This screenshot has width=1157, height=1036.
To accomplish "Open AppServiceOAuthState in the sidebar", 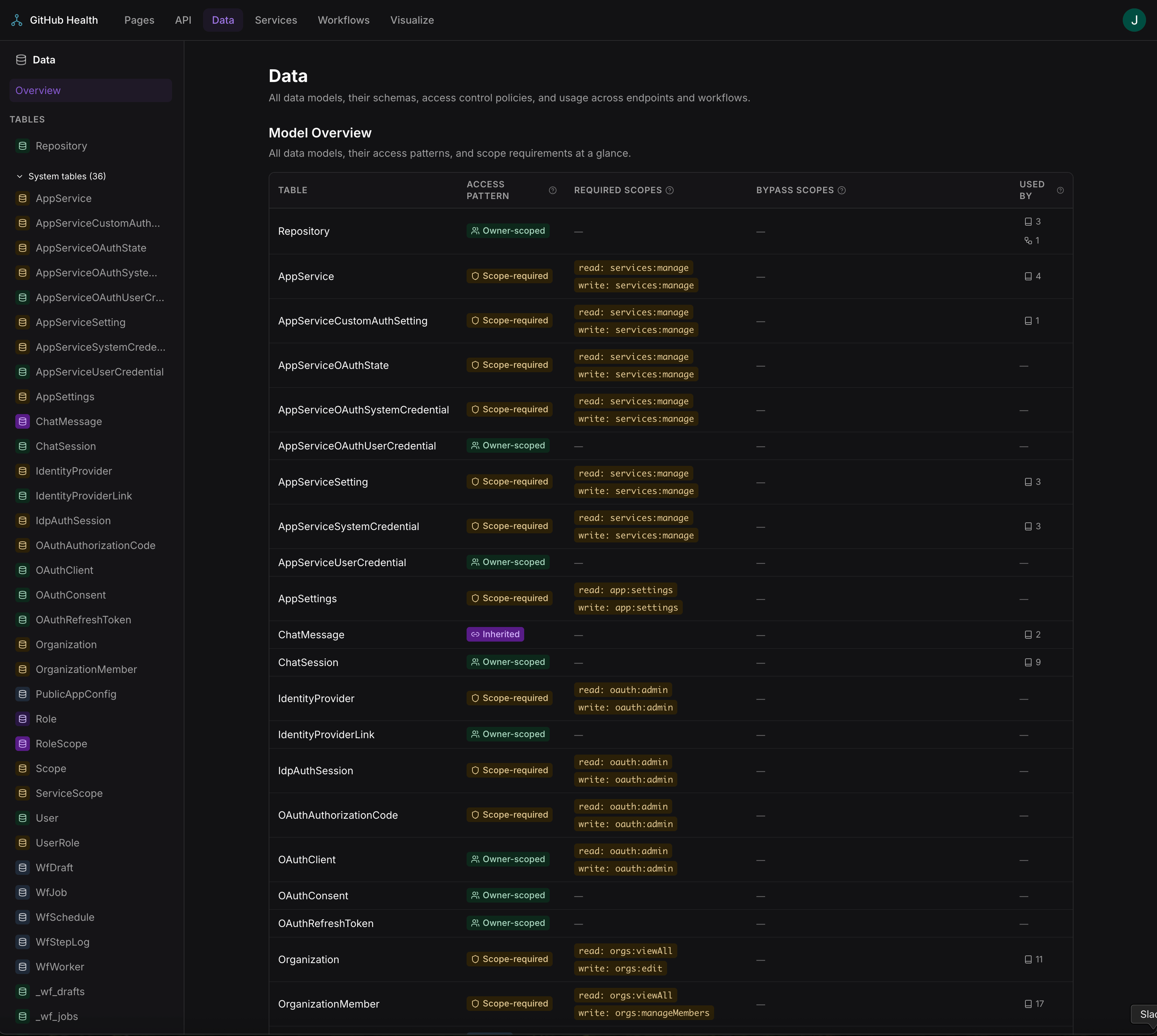I will click(90, 248).
